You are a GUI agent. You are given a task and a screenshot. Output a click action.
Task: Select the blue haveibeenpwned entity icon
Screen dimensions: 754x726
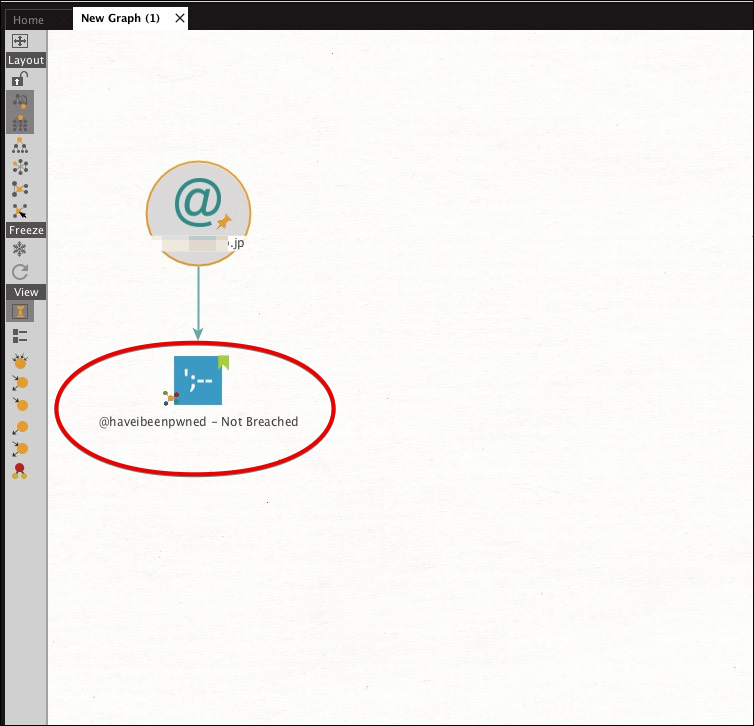198,380
